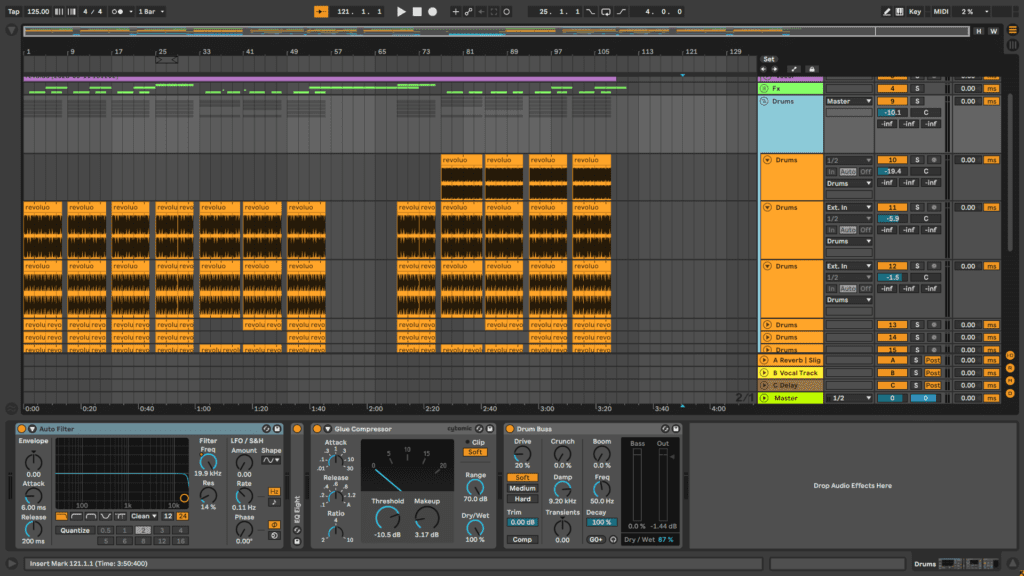Toggle the Follow playback icon
The height and width of the screenshot is (576, 1024).
click(321, 12)
